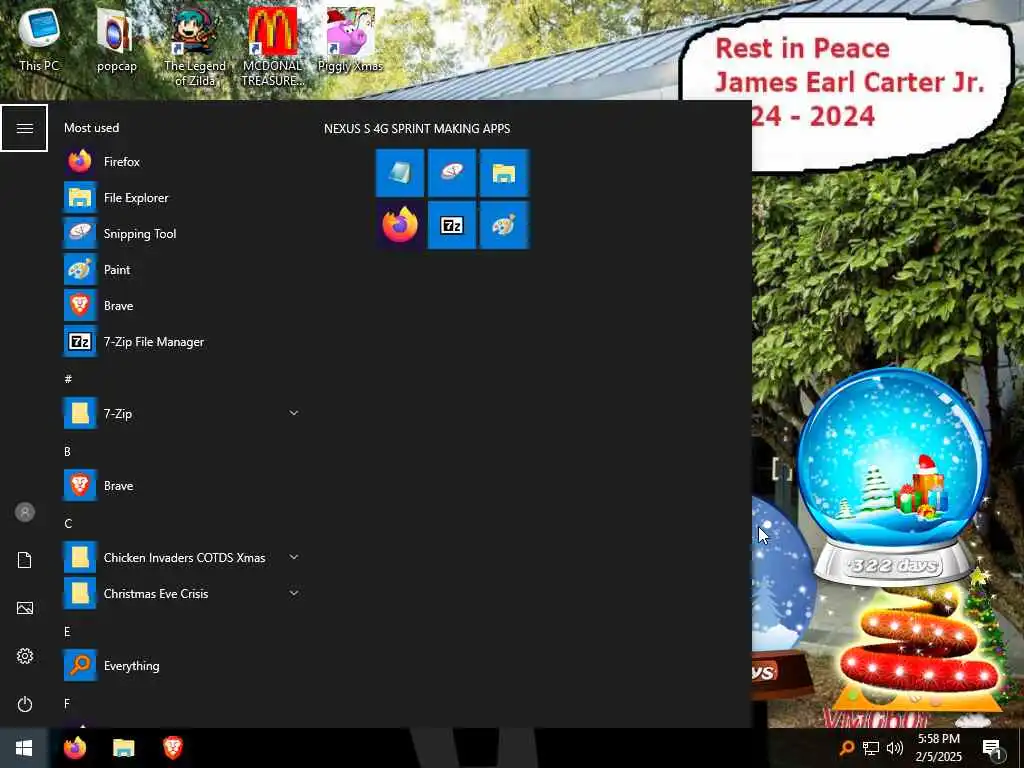Open Firefox from the taskbar
The image size is (1024, 768).
[x=75, y=748]
